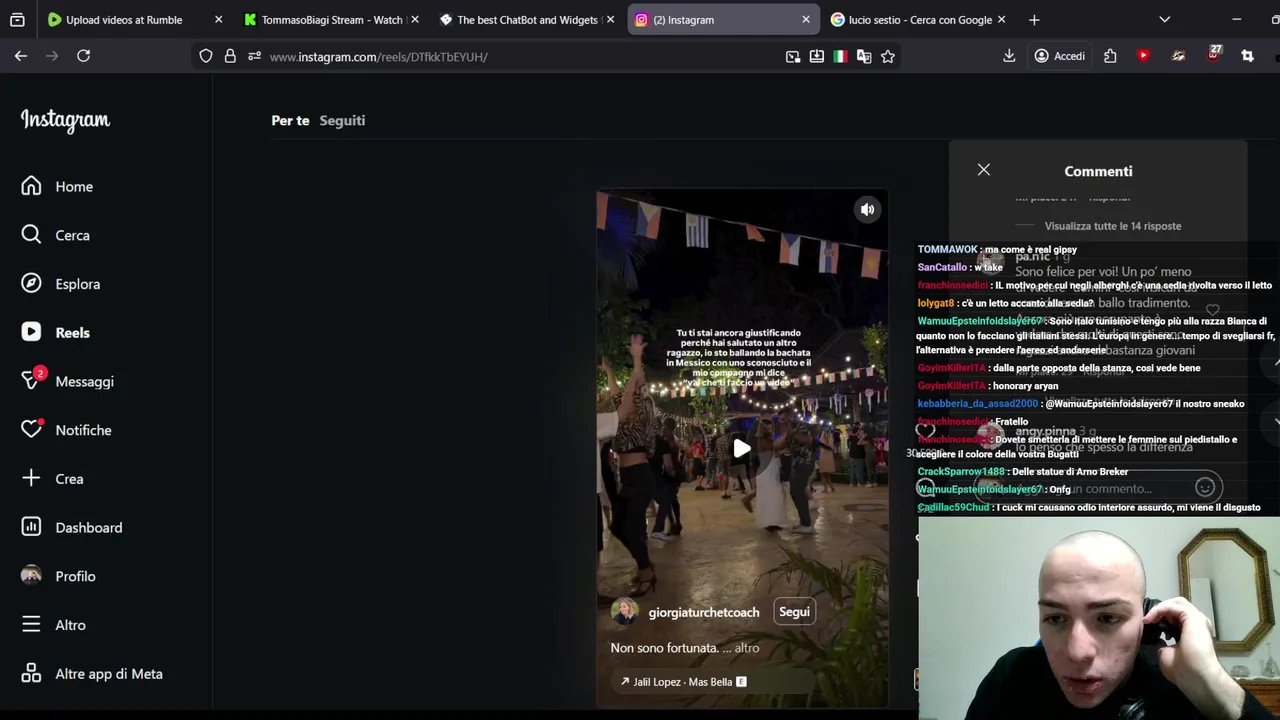This screenshot has width=1280, height=720.
Task: Show site security padlock info
Action: pyautogui.click(x=230, y=57)
